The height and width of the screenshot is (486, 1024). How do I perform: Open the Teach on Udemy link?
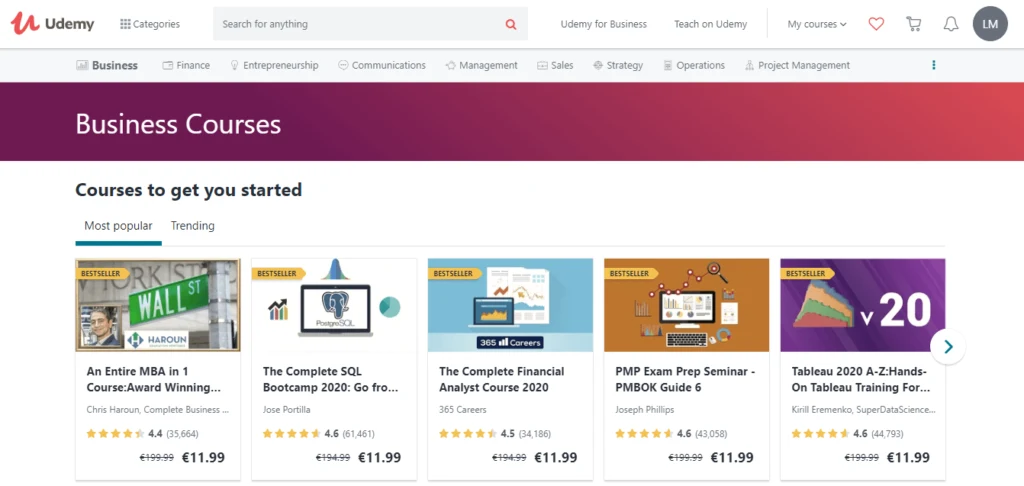coord(711,24)
